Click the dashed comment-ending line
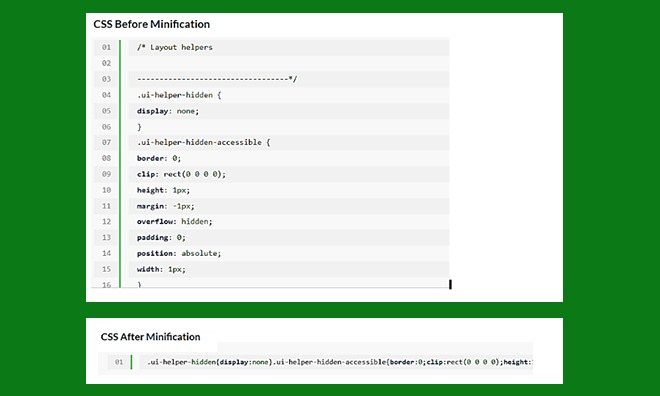The height and width of the screenshot is (396, 660). click(x=217, y=79)
